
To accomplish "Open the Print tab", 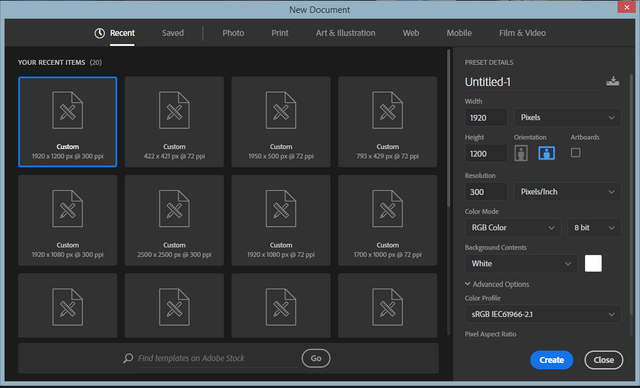I will pyautogui.click(x=280, y=33).
